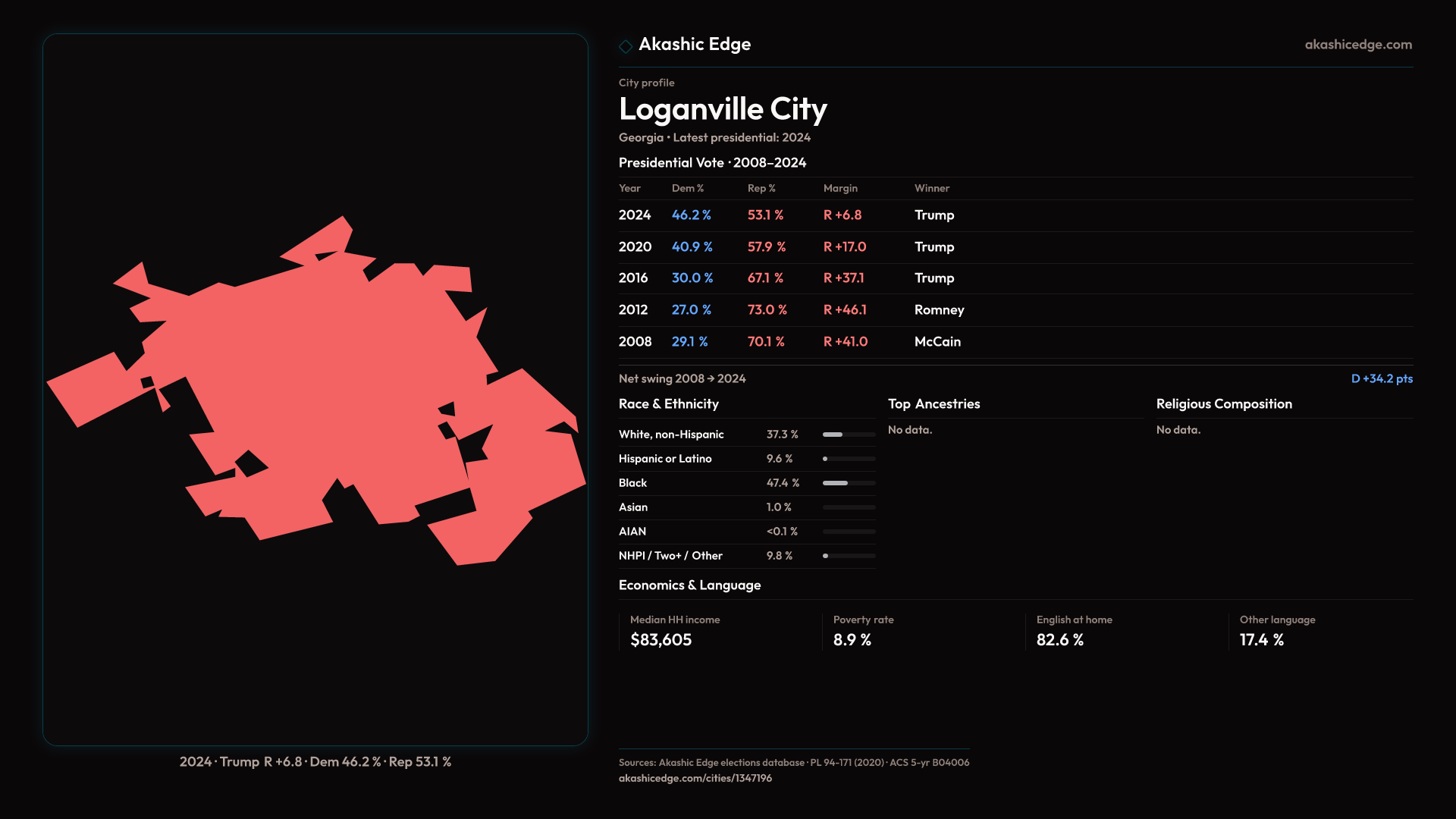Open the akashicedge.com link in the header
Image resolution: width=1456 pixels, height=819 pixels.
1357,45
